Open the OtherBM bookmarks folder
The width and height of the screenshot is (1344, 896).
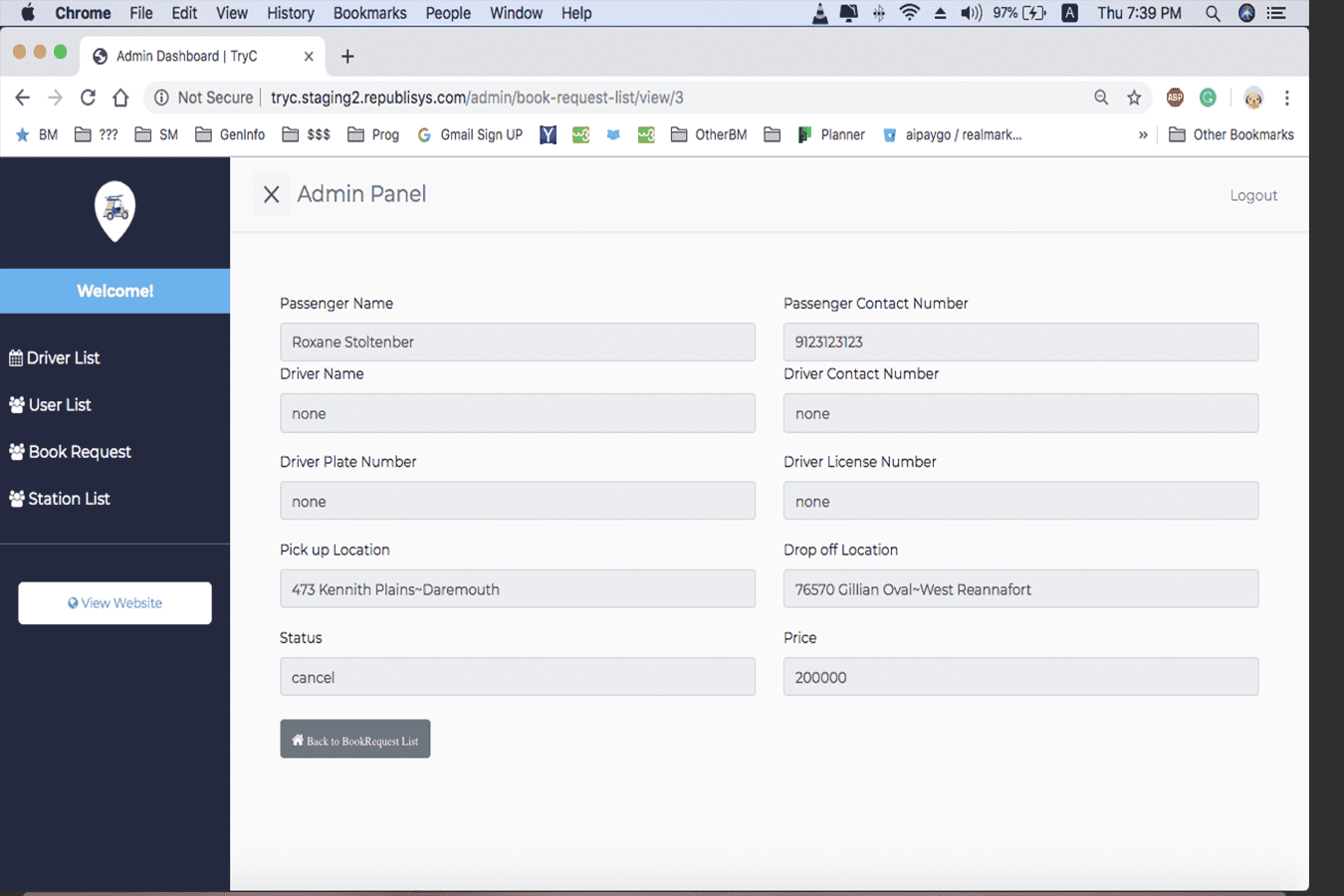click(x=709, y=134)
